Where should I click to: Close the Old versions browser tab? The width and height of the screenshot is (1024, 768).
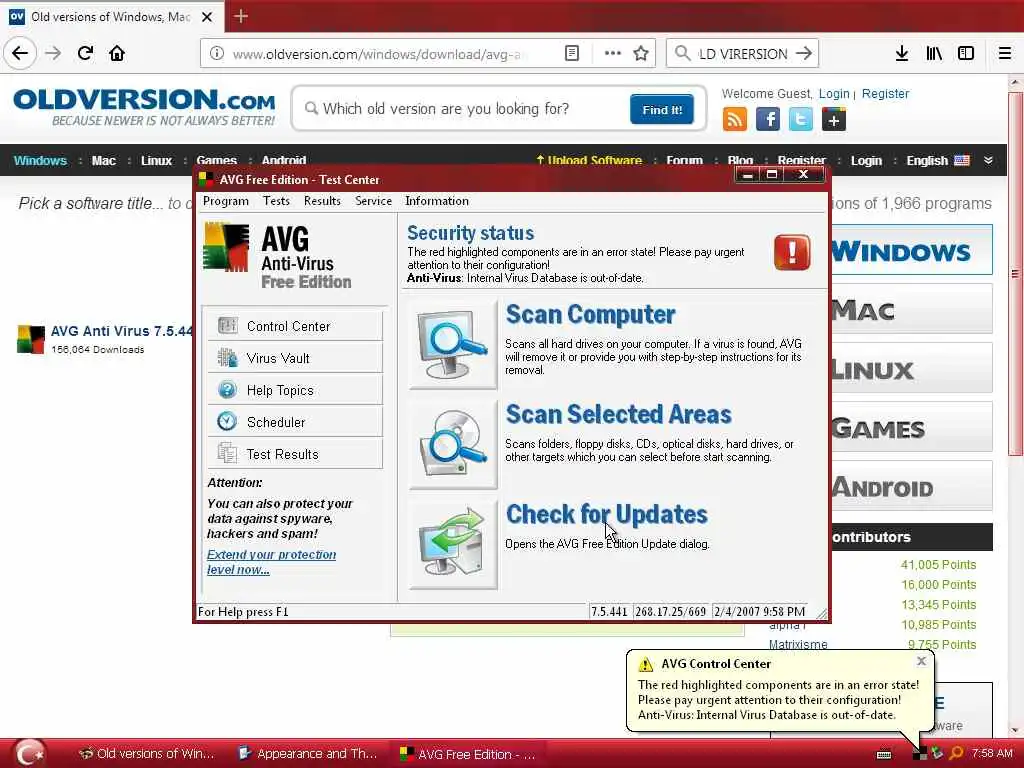(207, 17)
